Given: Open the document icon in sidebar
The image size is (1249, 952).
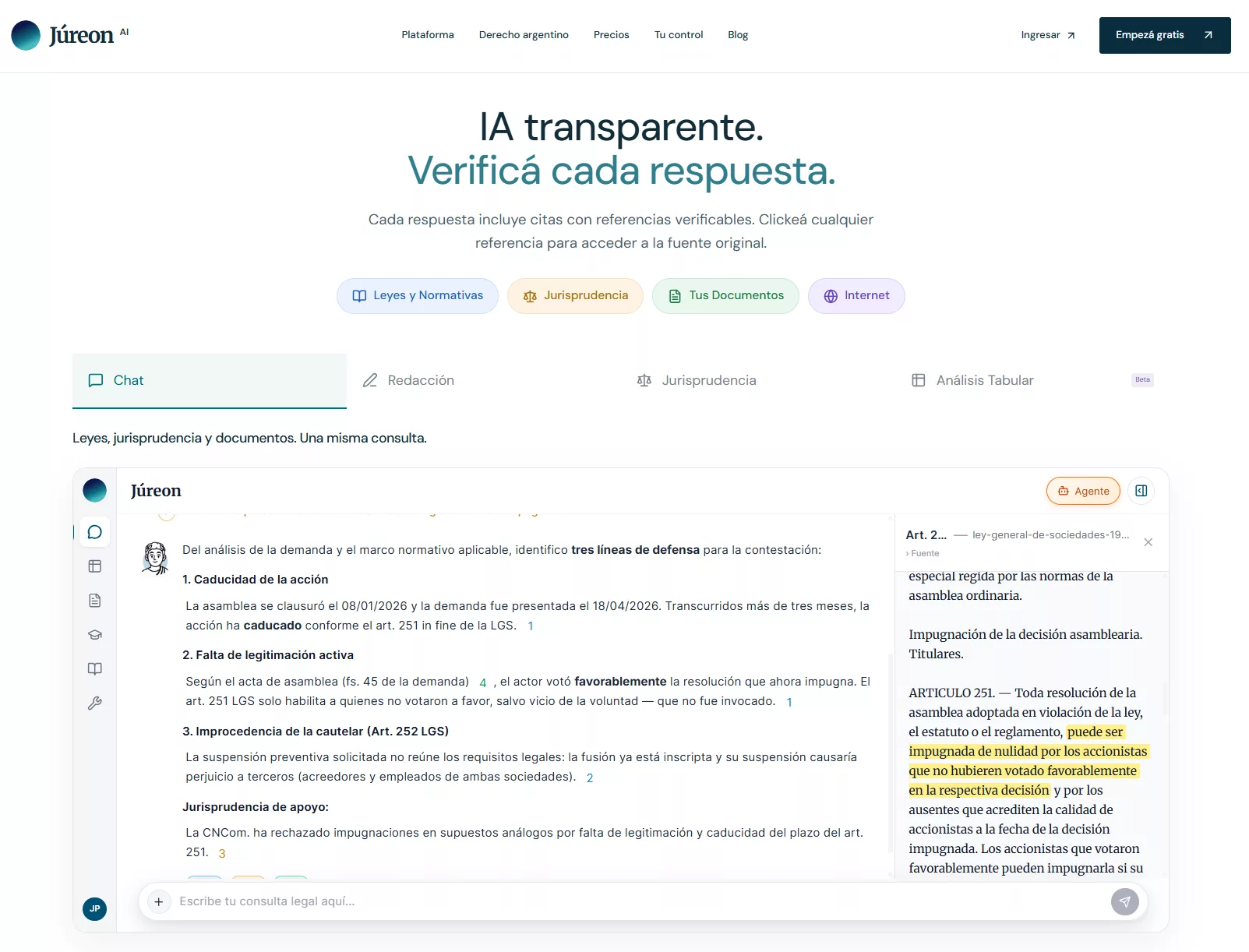Looking at the screenshot, I should pyautogui.click(x=95, y=601).
